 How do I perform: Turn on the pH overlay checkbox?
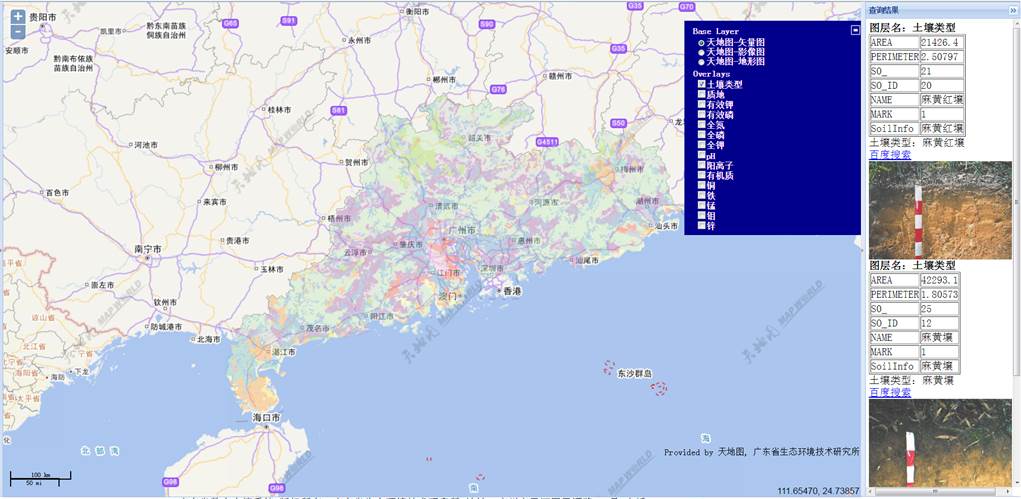702,155
